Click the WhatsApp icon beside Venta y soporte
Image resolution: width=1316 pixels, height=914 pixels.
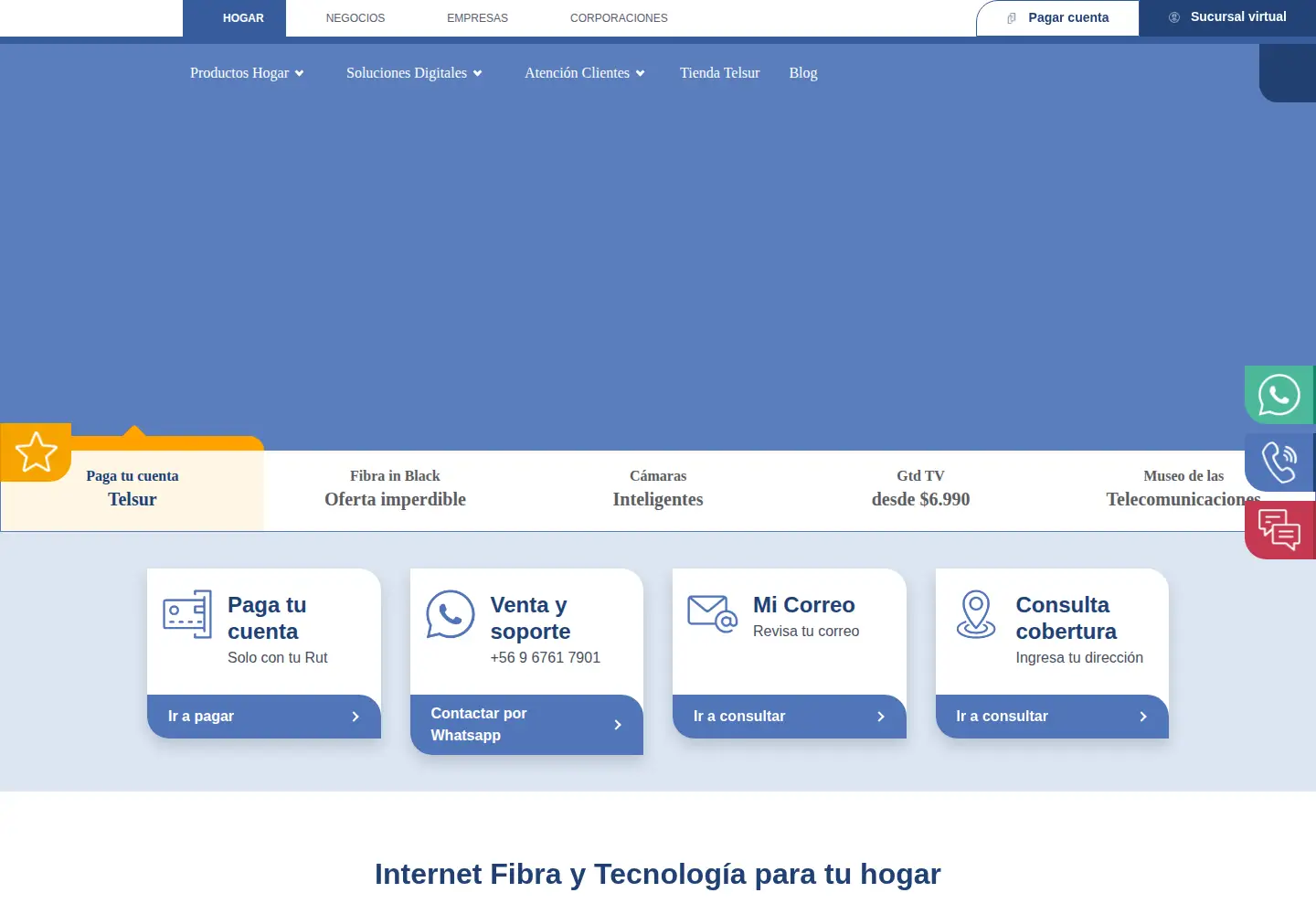[450, 614]
